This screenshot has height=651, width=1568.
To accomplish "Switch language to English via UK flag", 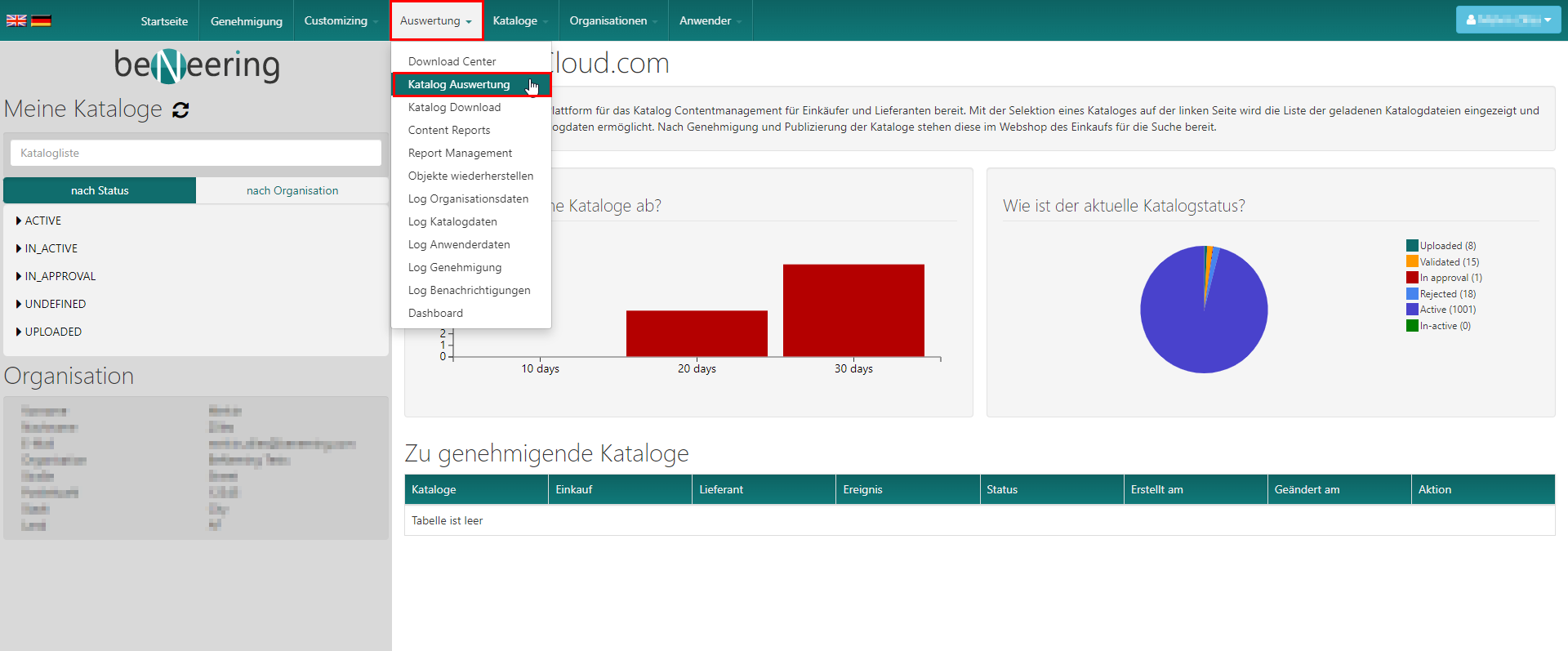I will point(16,20).
